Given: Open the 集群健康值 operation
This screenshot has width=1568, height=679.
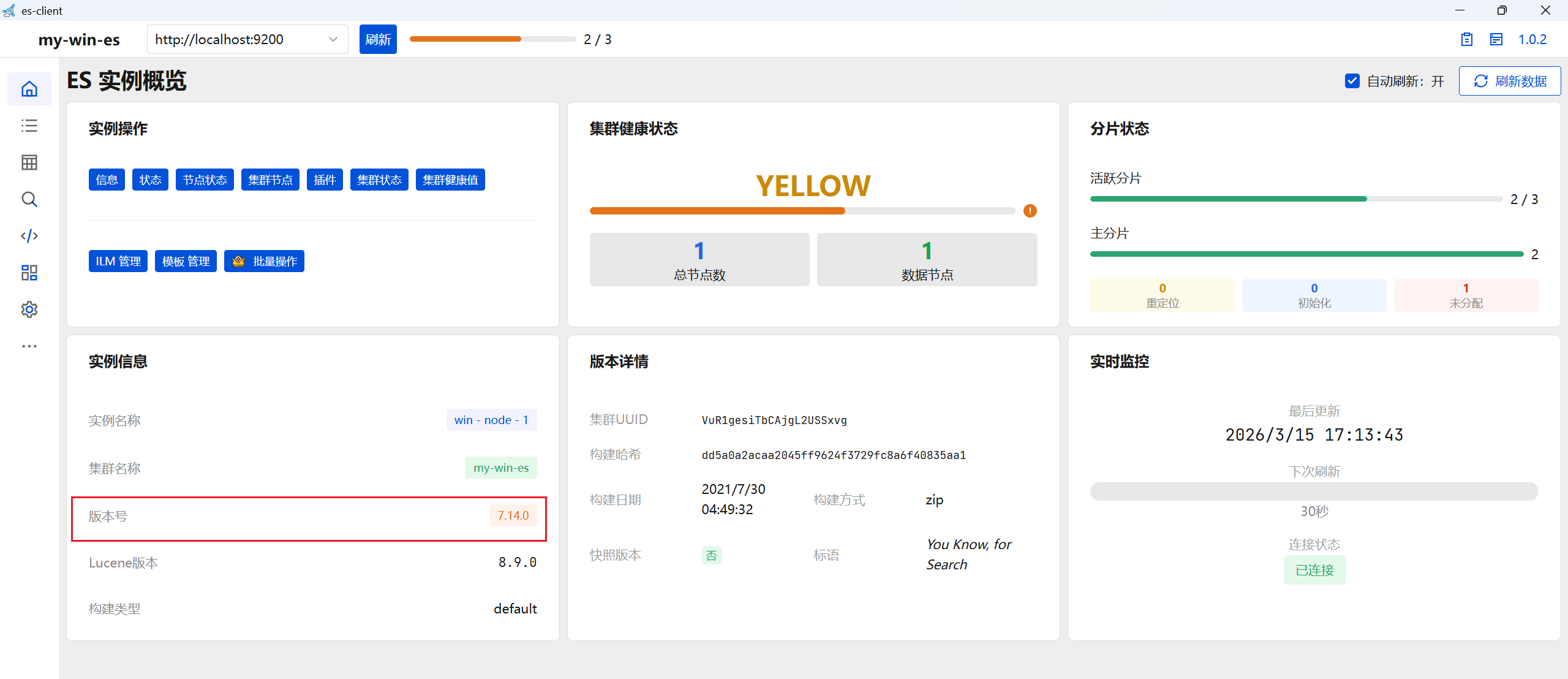Looking at the screenshot, I should click(450, 180).
